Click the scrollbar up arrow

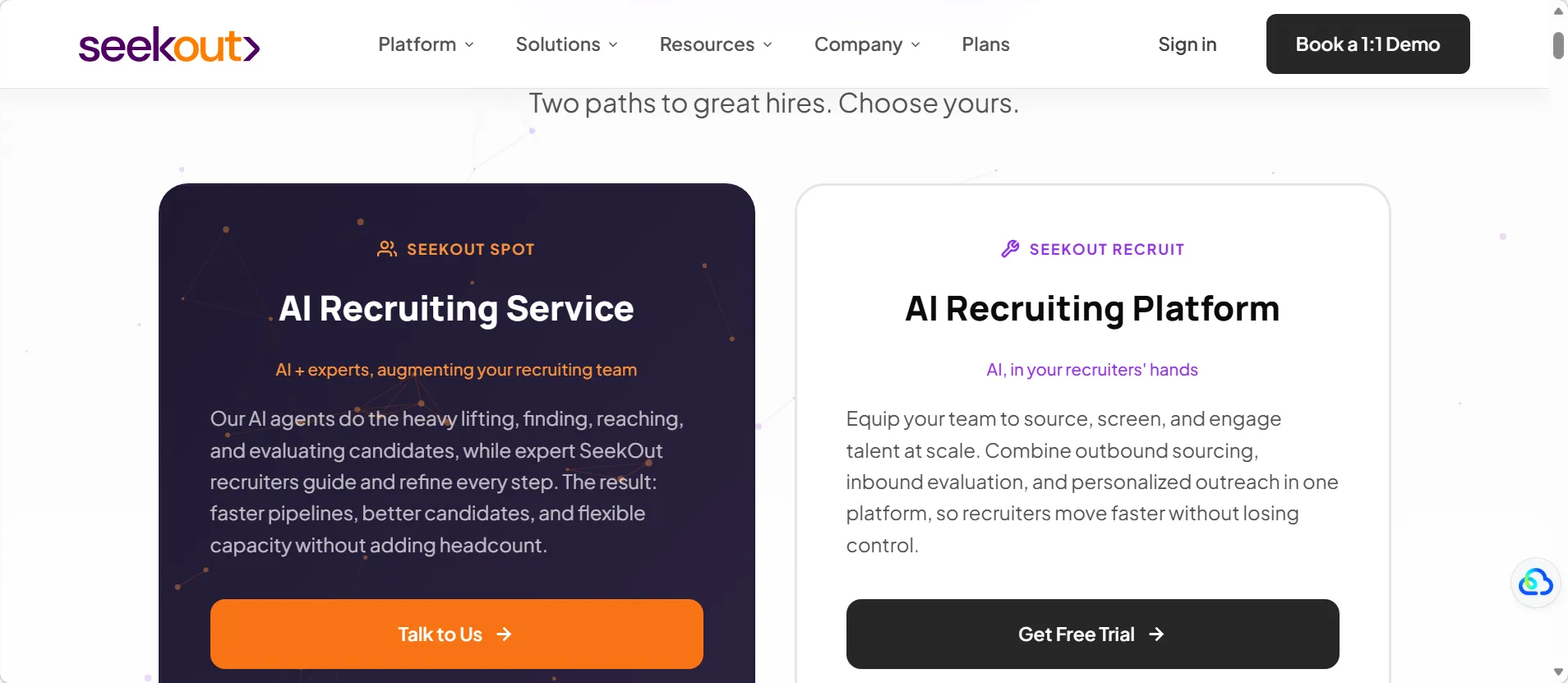1558,11
